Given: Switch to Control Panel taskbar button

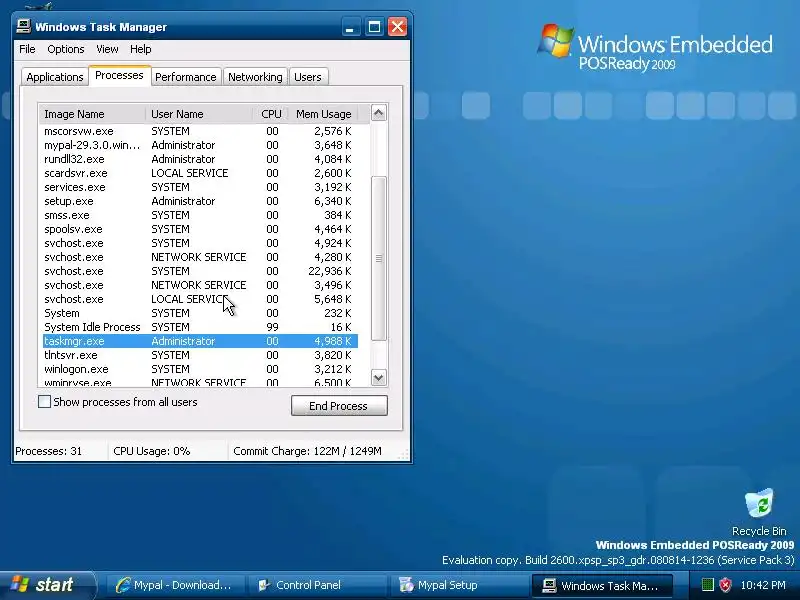Looking at the screenshot, I should pyautogui.click(x=316, y=585).
